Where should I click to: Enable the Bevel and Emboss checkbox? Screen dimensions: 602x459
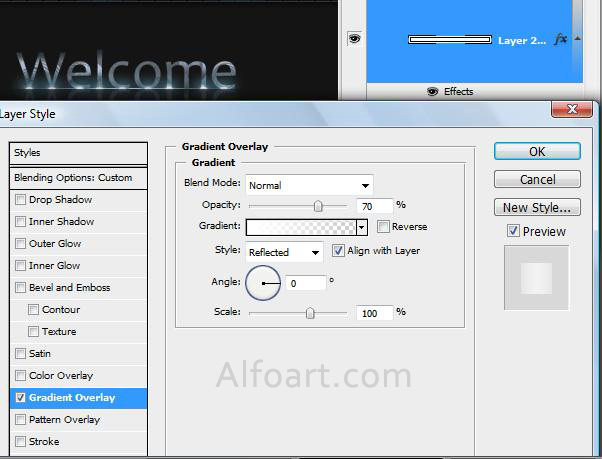pyautogui.click(x=20, y=287)
